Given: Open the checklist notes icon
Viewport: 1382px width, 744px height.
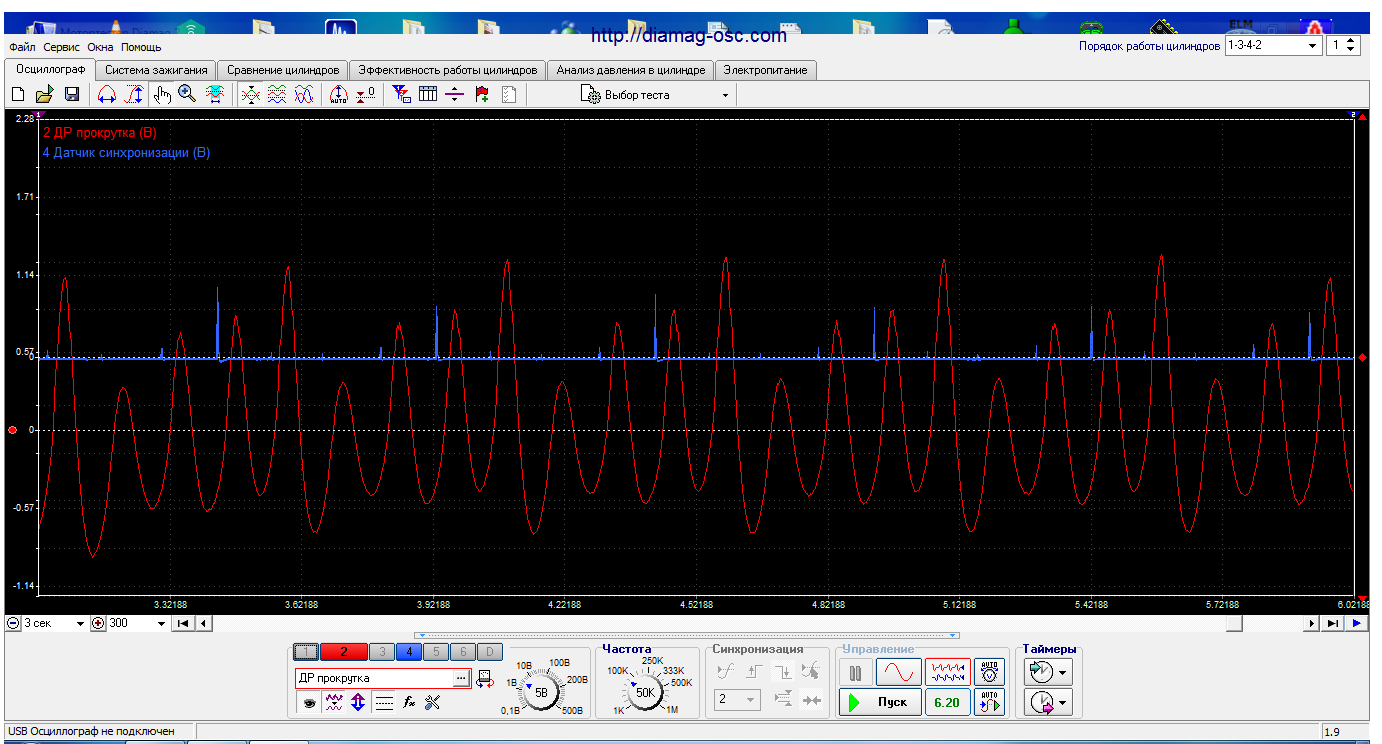Looking at the screenshot, I should [x=509, y=94].
